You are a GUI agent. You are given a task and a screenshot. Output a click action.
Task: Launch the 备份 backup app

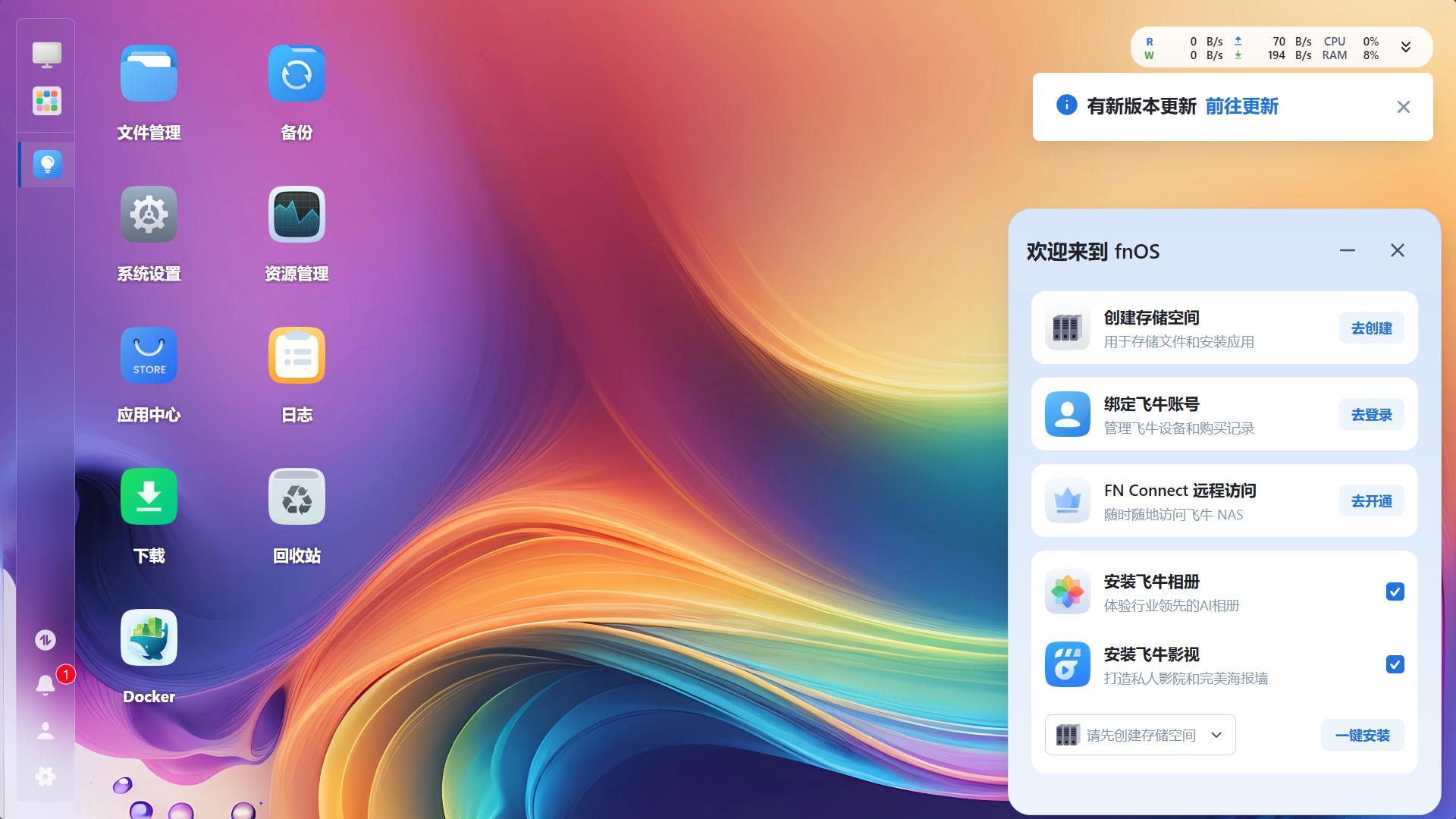(x=297, y=74)
